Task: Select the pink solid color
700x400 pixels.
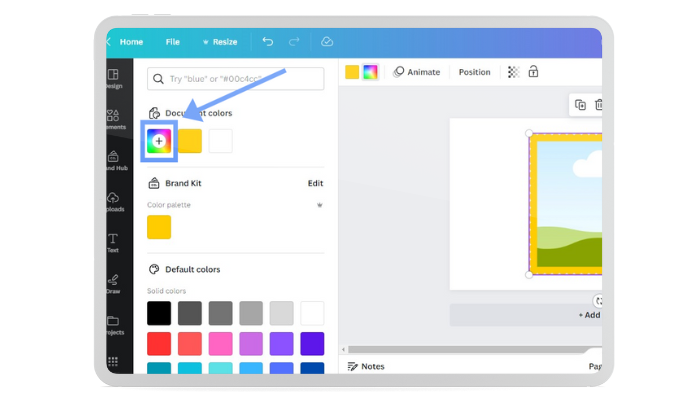Action: click(221, 344)
